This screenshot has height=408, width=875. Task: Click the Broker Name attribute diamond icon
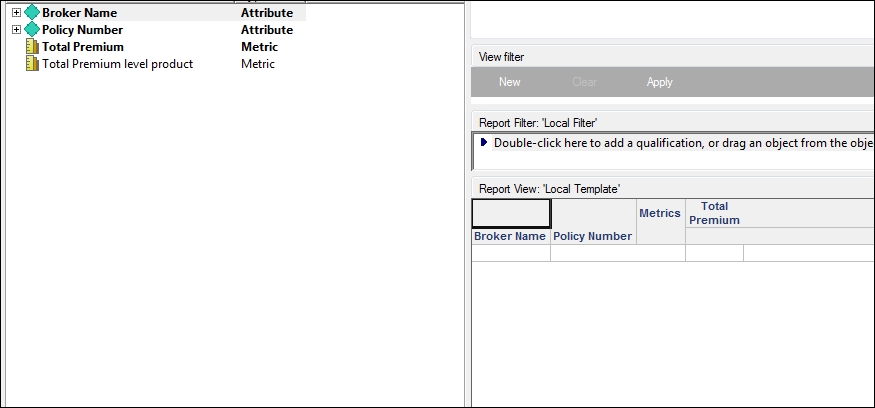(31, 13)
